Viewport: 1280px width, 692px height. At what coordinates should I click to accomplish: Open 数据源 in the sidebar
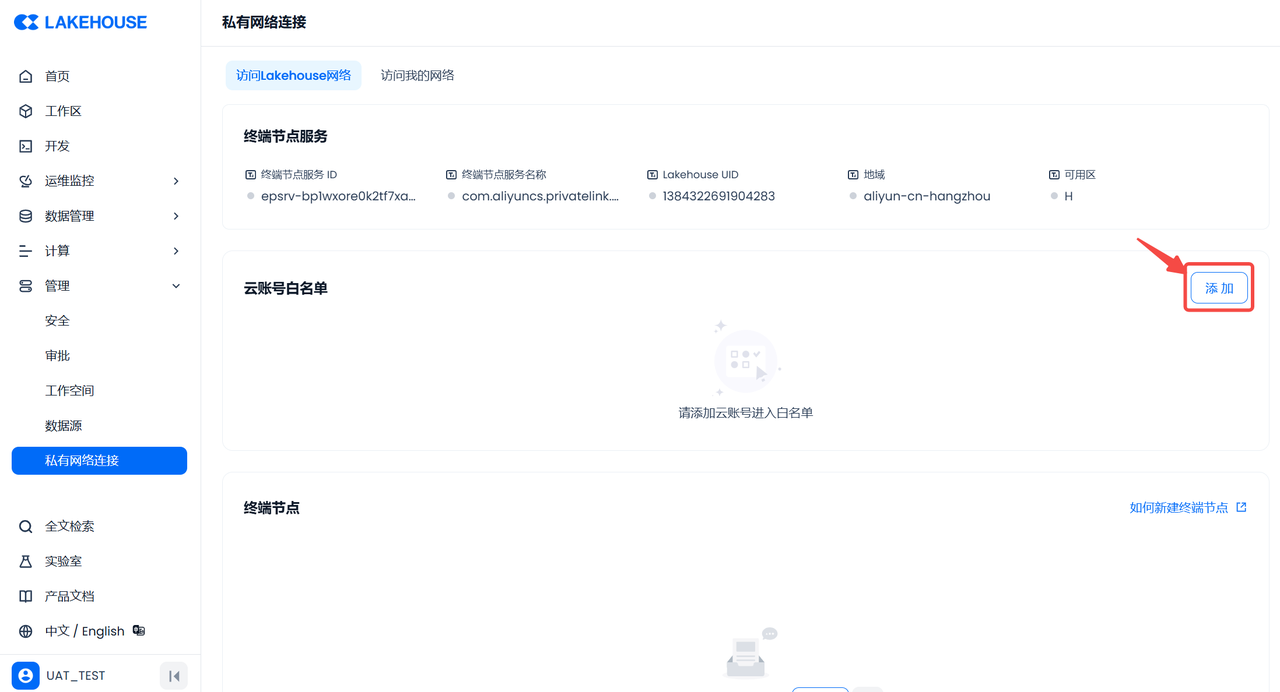(63, 426)
